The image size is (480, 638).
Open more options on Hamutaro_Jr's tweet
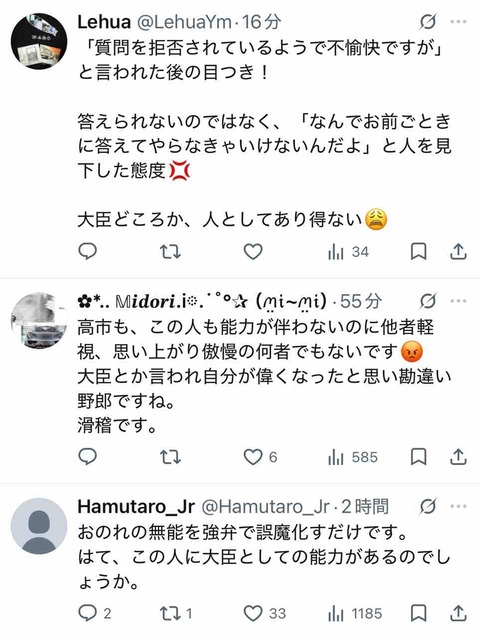pos(458,507)
